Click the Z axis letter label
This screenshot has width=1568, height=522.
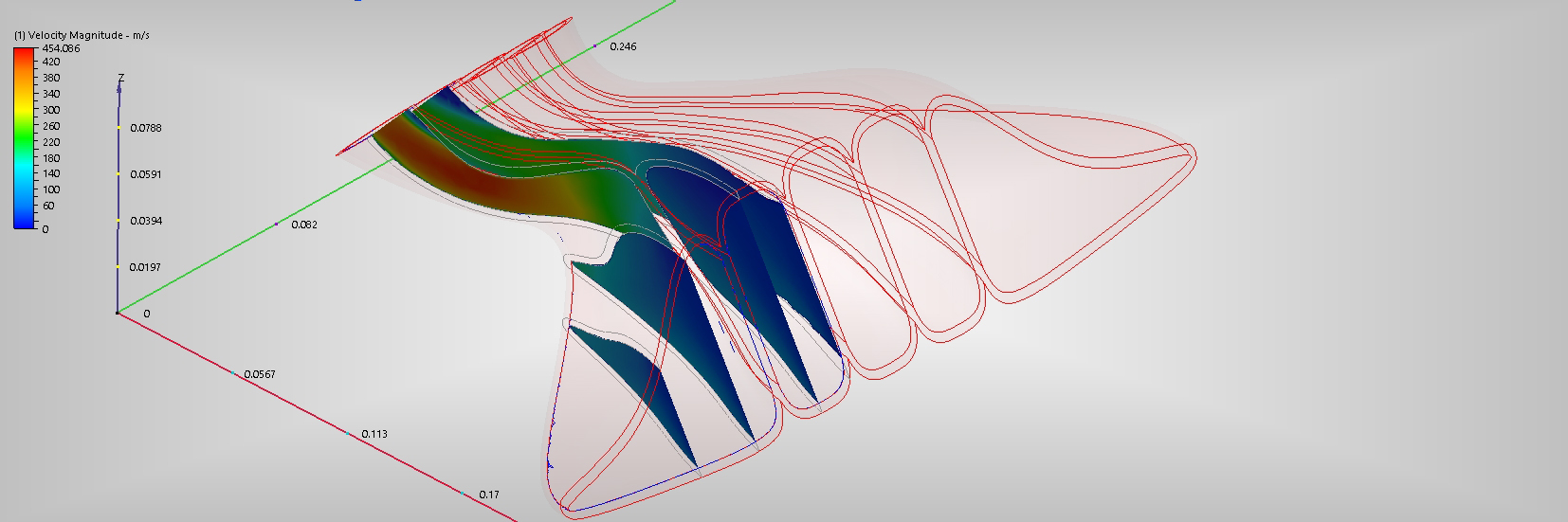120,78
